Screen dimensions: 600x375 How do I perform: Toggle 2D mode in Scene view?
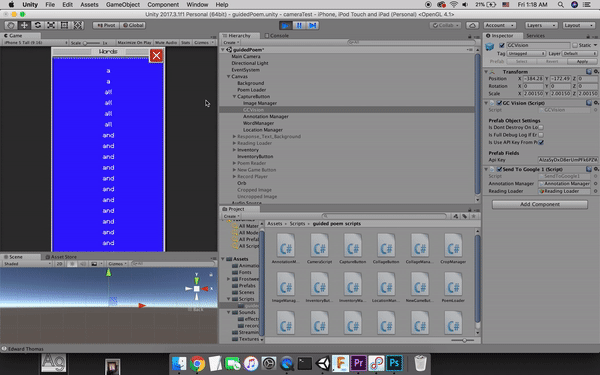[x=59, y=264]
